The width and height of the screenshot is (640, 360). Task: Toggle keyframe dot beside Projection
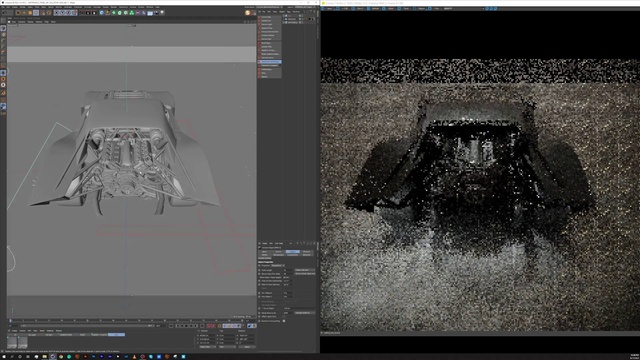pos(259,266)
